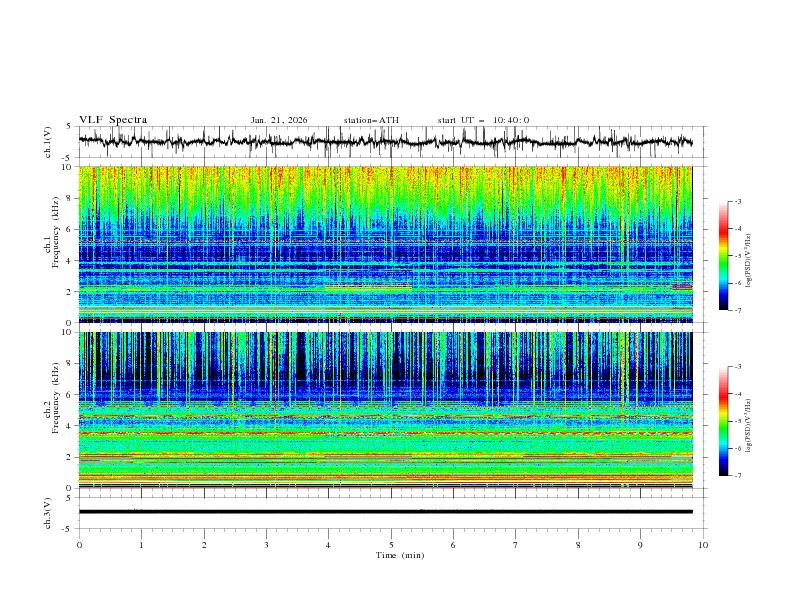Click the "-7" tick on lower color bar
792x612 pixels.
click(737, 476)
